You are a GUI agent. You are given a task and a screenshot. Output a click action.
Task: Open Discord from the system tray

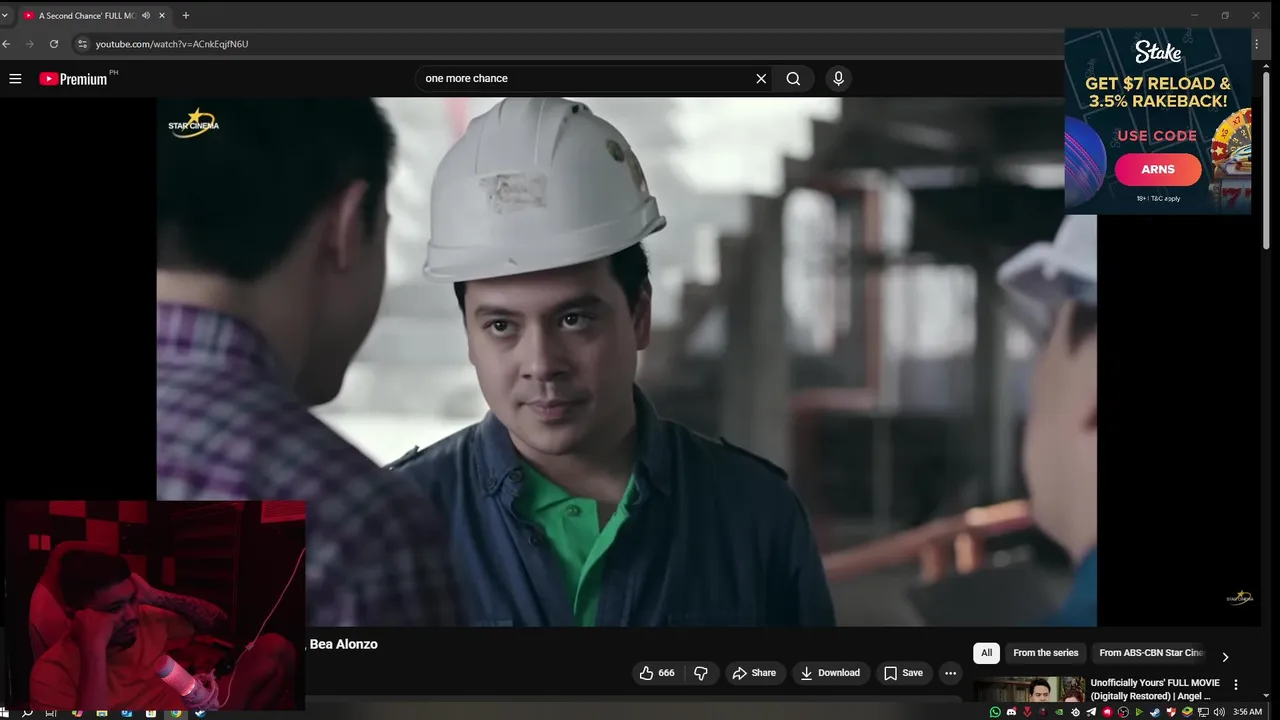[1011, 712]
